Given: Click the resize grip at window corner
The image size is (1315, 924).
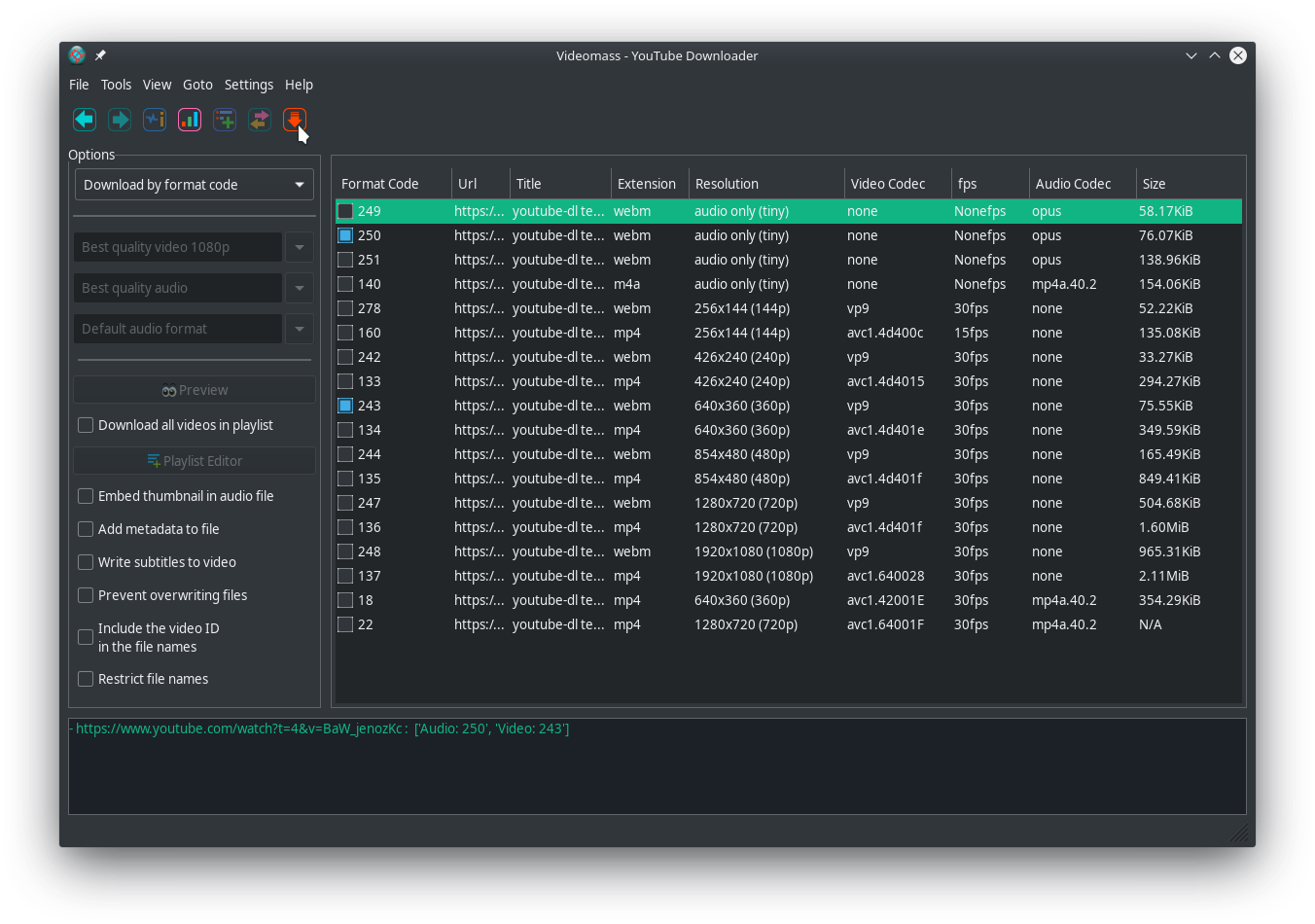Looking at the screenshot, I should pos(1238,834).
